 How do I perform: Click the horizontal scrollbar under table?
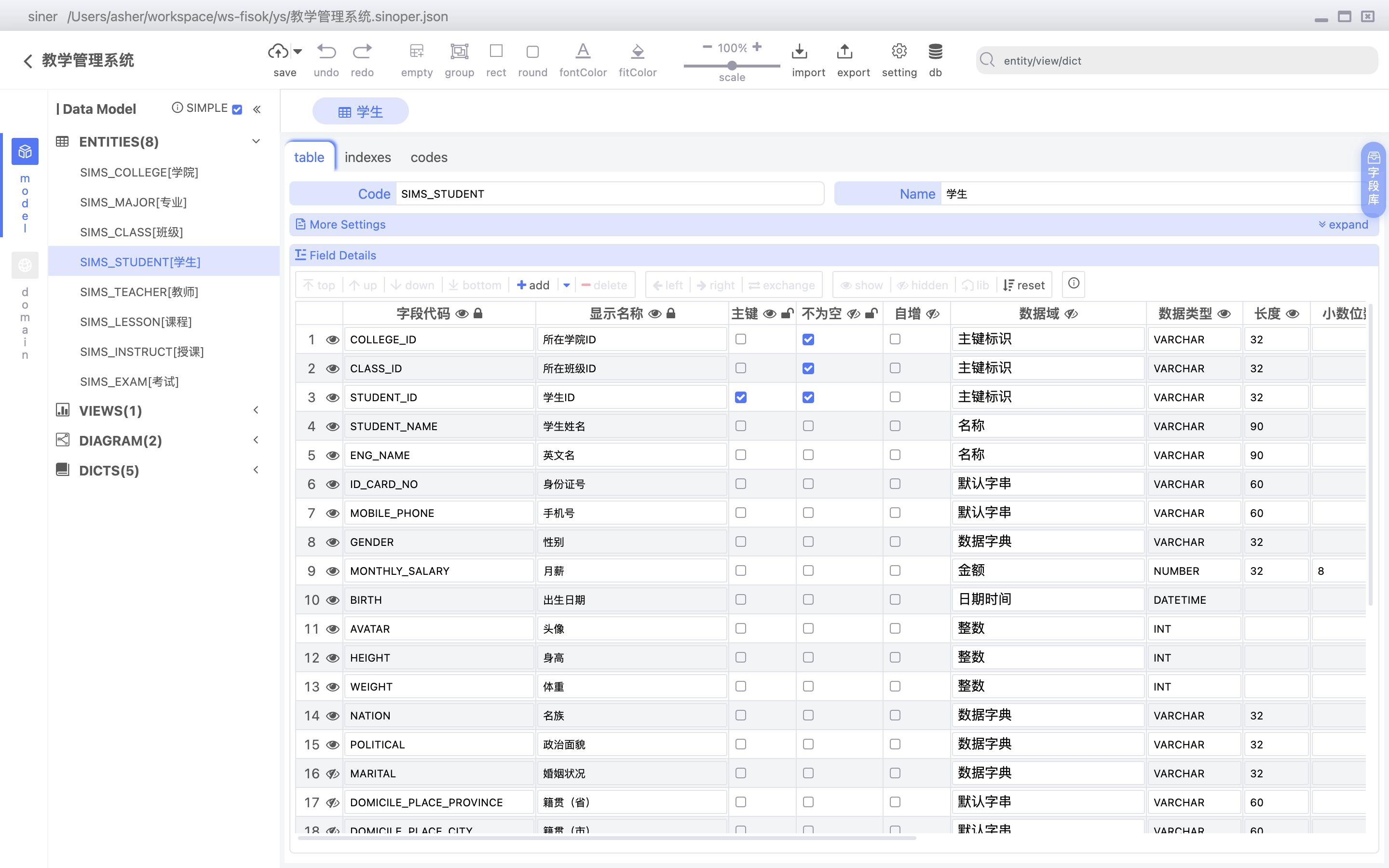pos(606,838)
